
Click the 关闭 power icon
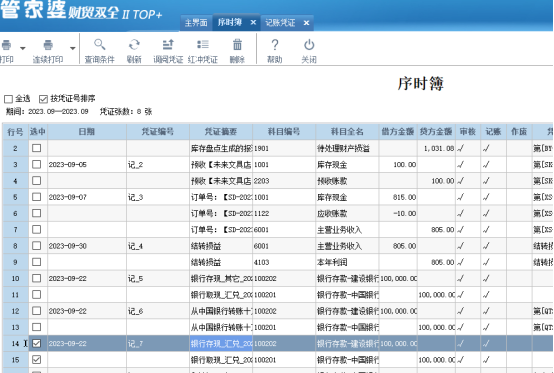pyautogui.click(x=309, y=45)
